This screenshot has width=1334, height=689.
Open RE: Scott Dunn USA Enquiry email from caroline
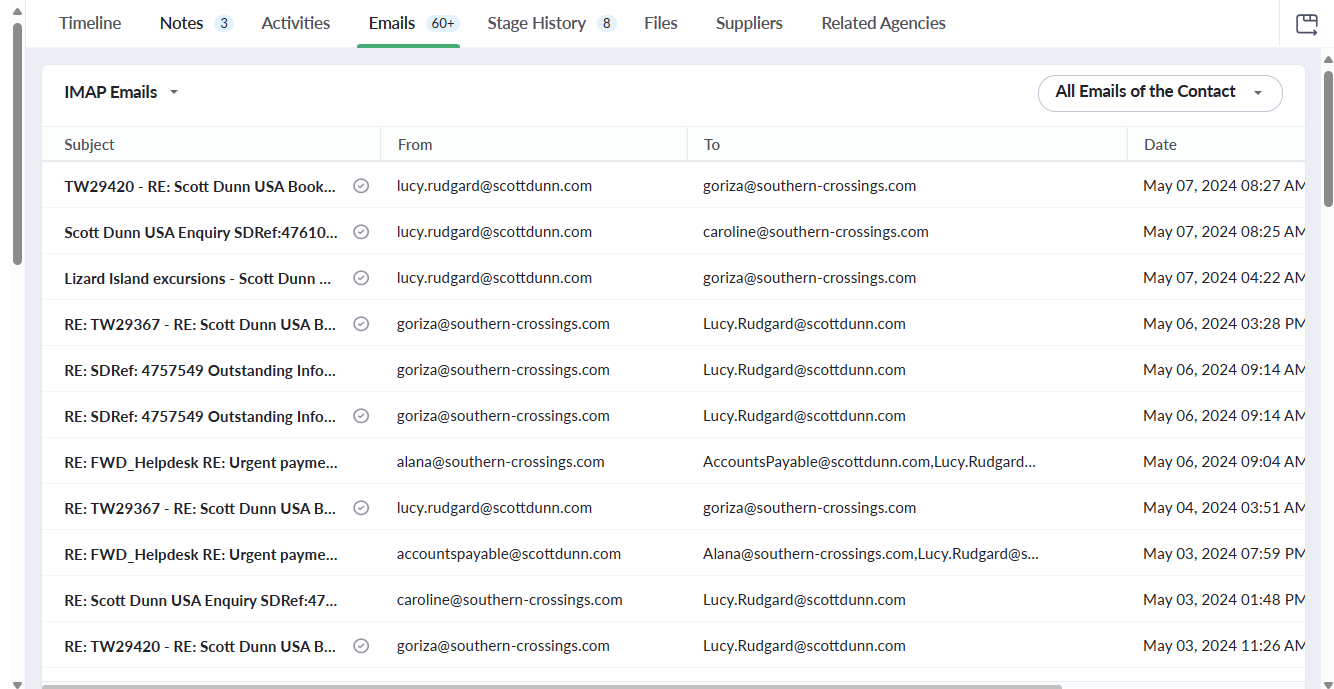pos(201,600)
